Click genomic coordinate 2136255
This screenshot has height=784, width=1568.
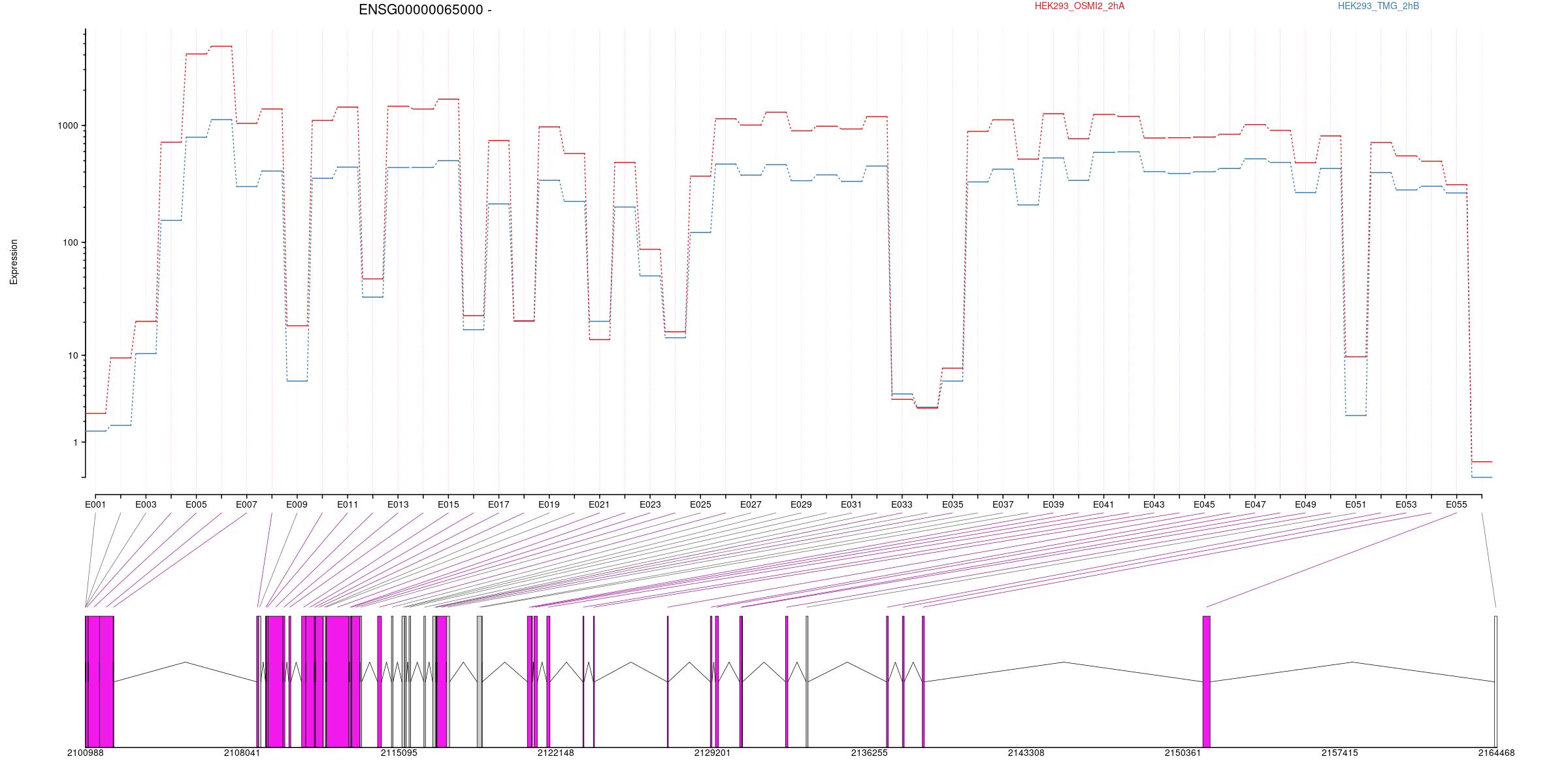coord(870,753)
